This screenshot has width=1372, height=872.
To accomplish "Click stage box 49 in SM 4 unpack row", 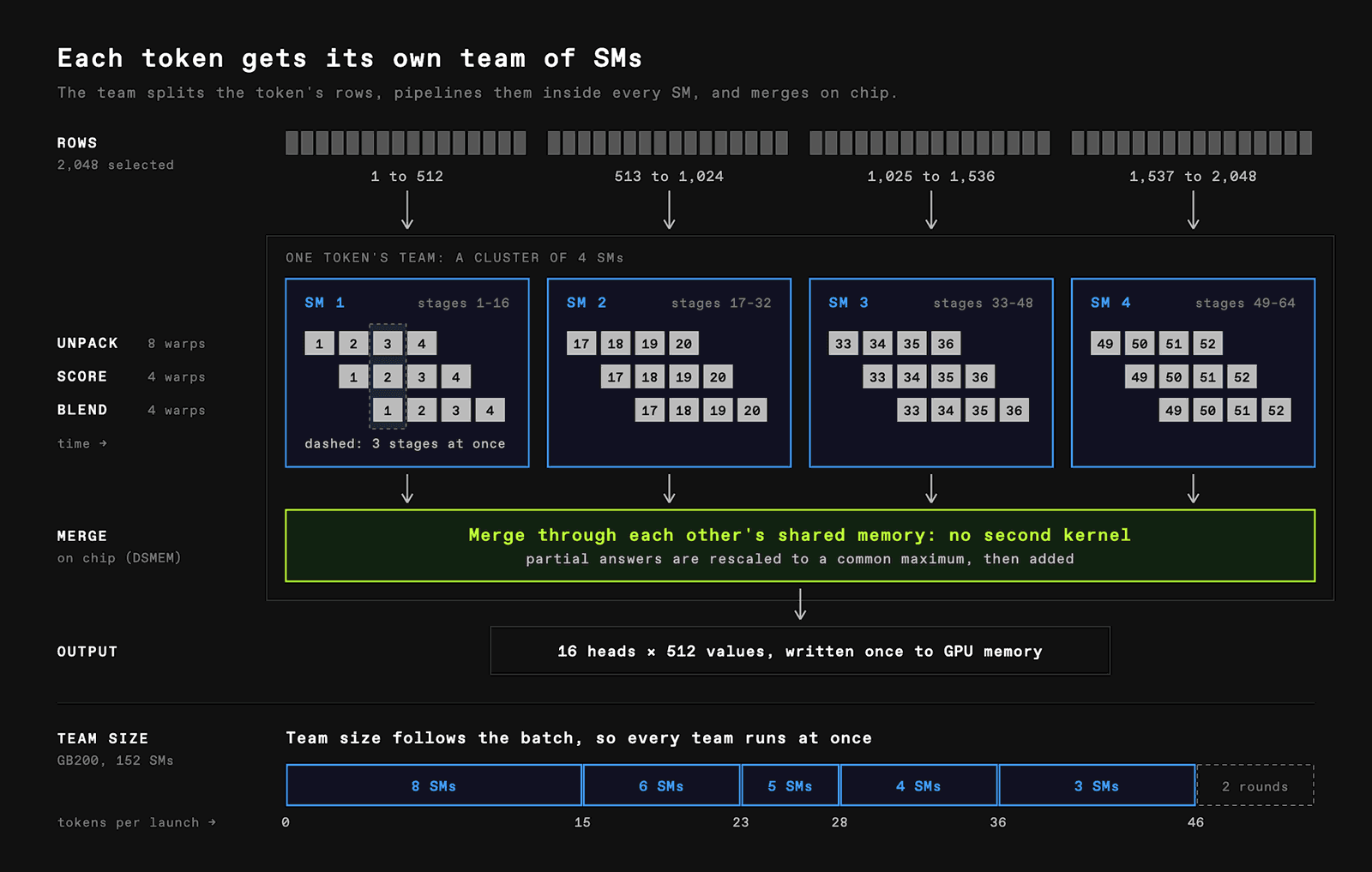I will (x=1105, y=344).
